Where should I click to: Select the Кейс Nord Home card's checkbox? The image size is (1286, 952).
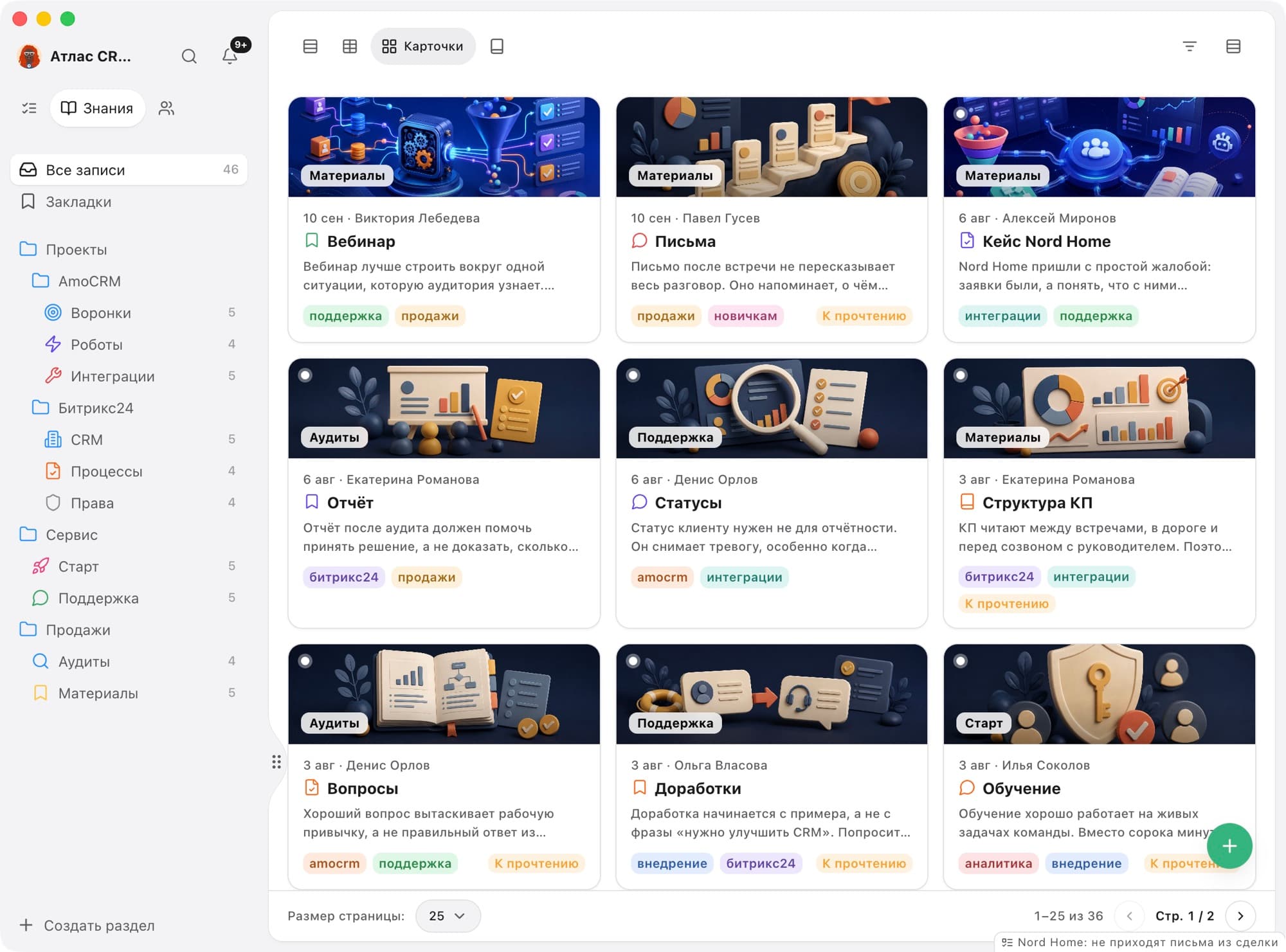click(x=961, y=114)
